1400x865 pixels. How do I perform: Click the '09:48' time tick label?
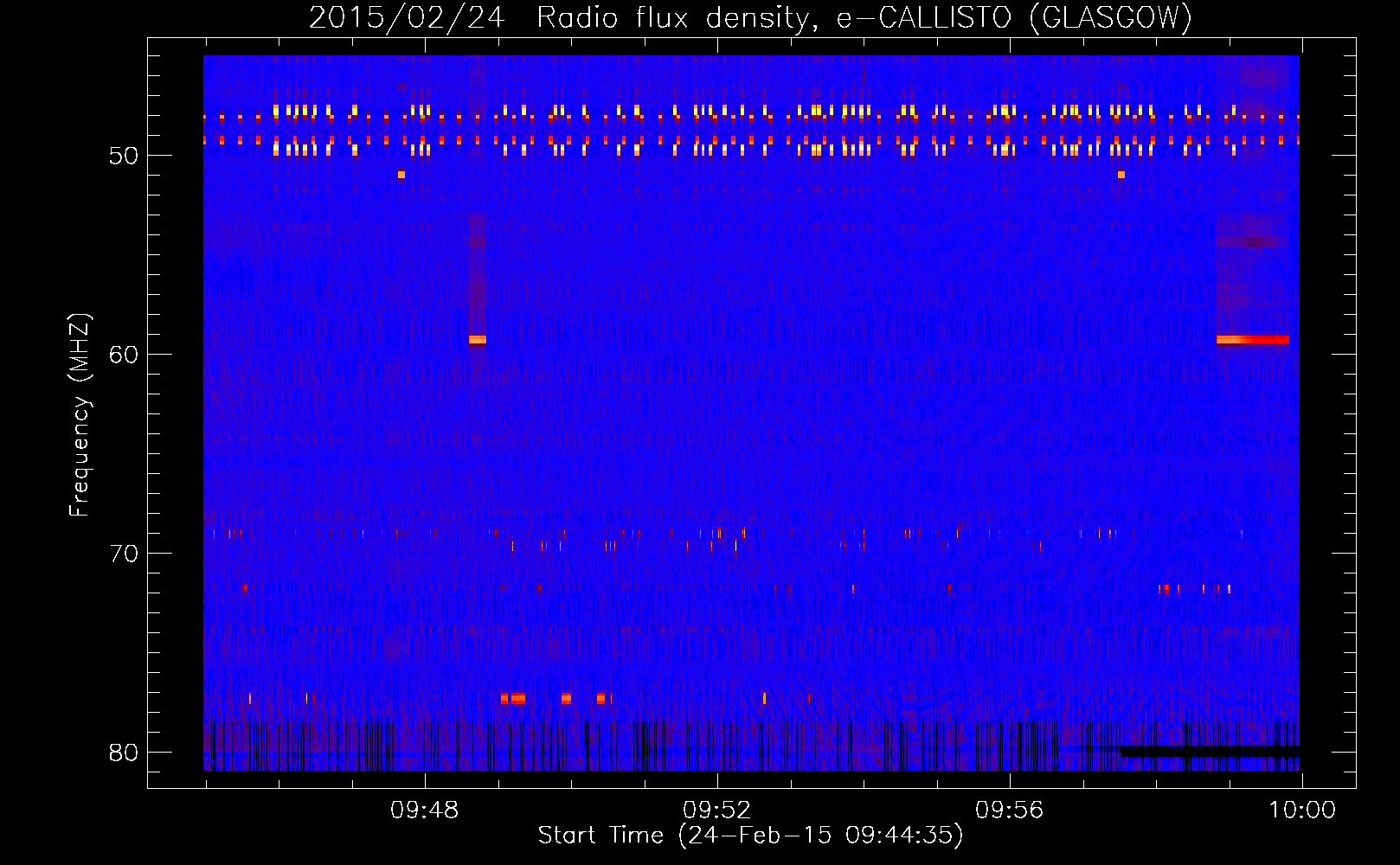pyautogui.click(x=424, y=811)
